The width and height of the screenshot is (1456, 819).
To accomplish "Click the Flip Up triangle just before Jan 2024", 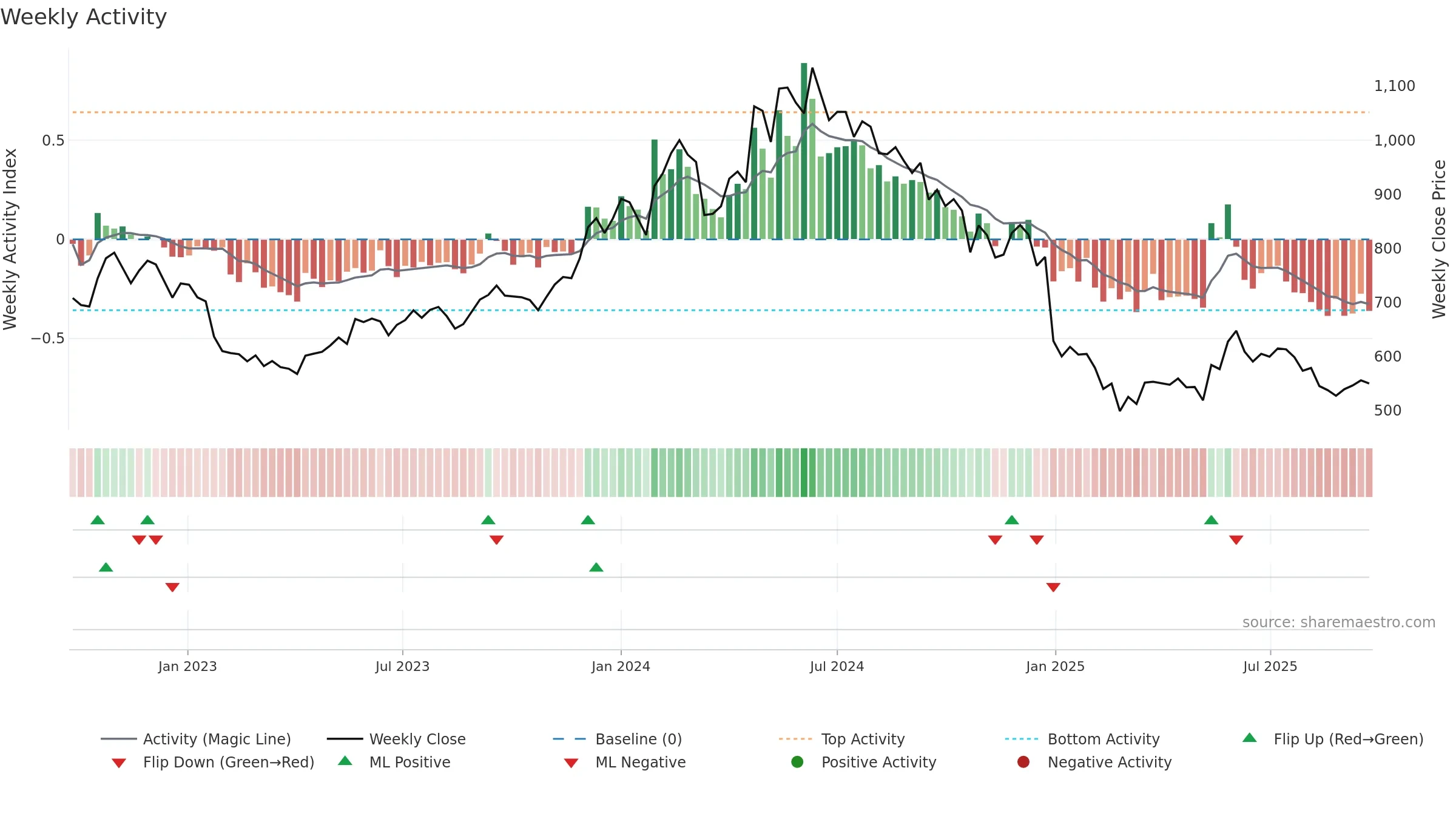I will [x=588, y=520].
